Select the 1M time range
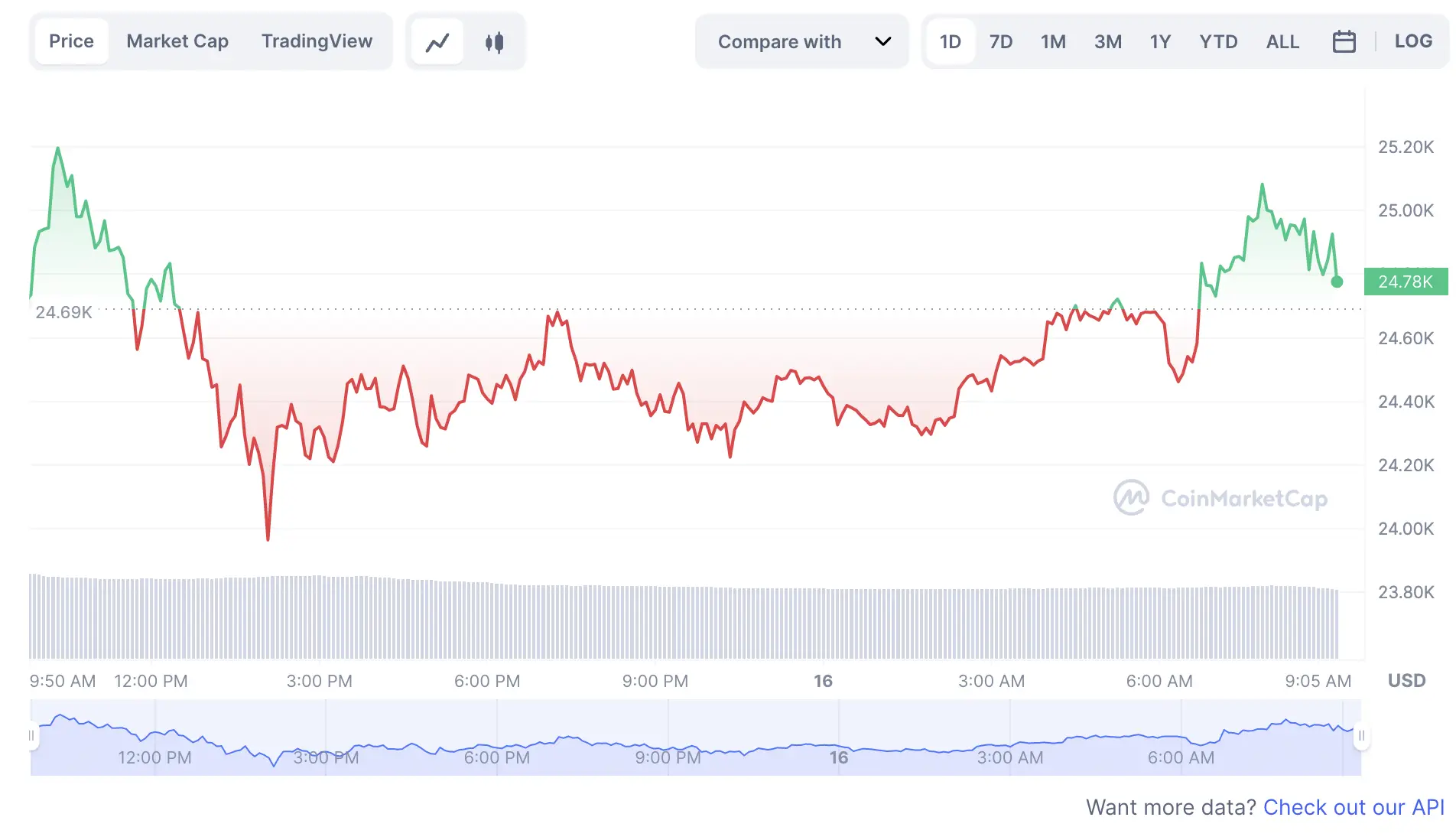The height and width of the screenshot is (840, 1456). click(1053, 41)
